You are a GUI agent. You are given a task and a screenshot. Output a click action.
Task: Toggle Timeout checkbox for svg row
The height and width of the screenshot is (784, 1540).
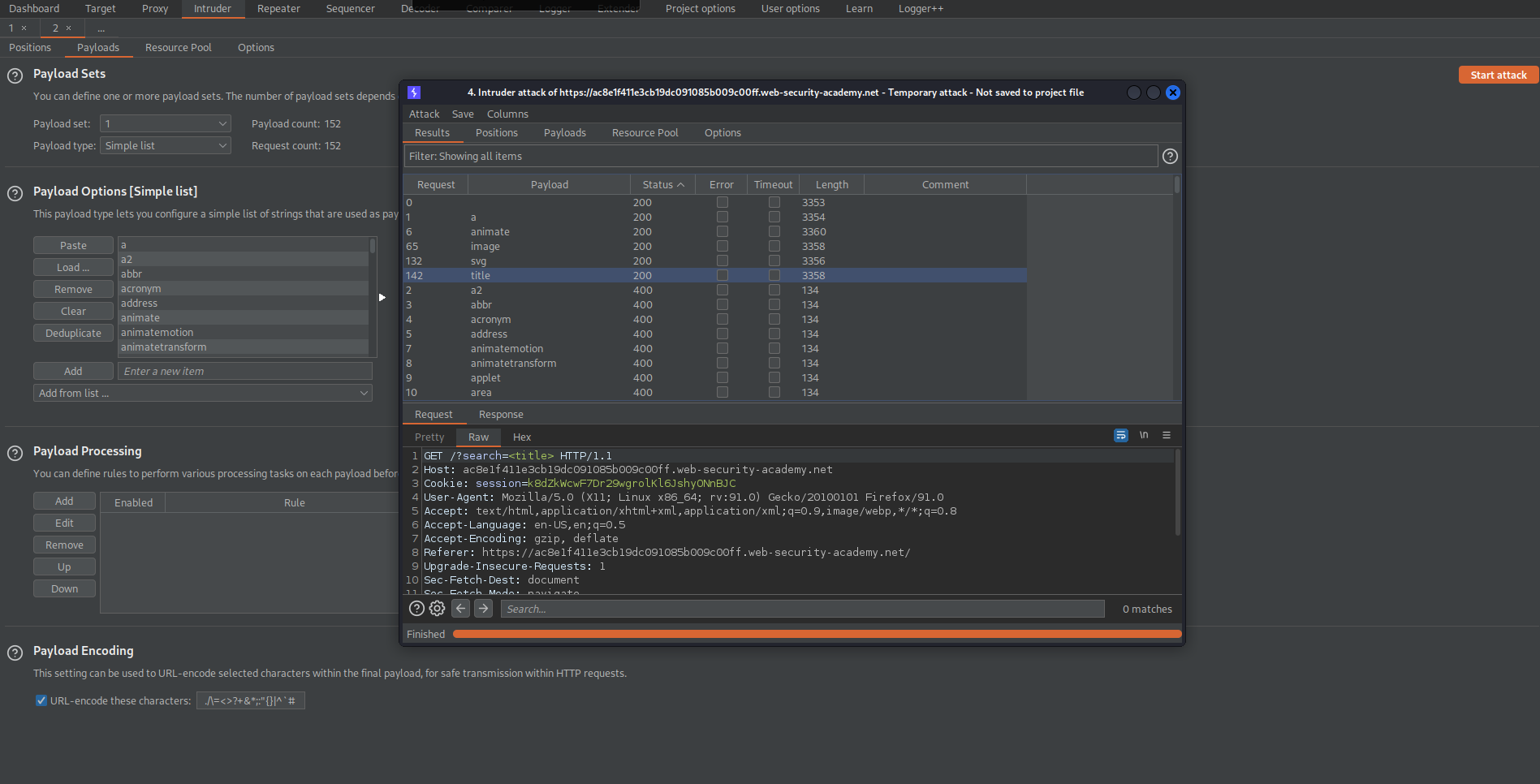774,261
